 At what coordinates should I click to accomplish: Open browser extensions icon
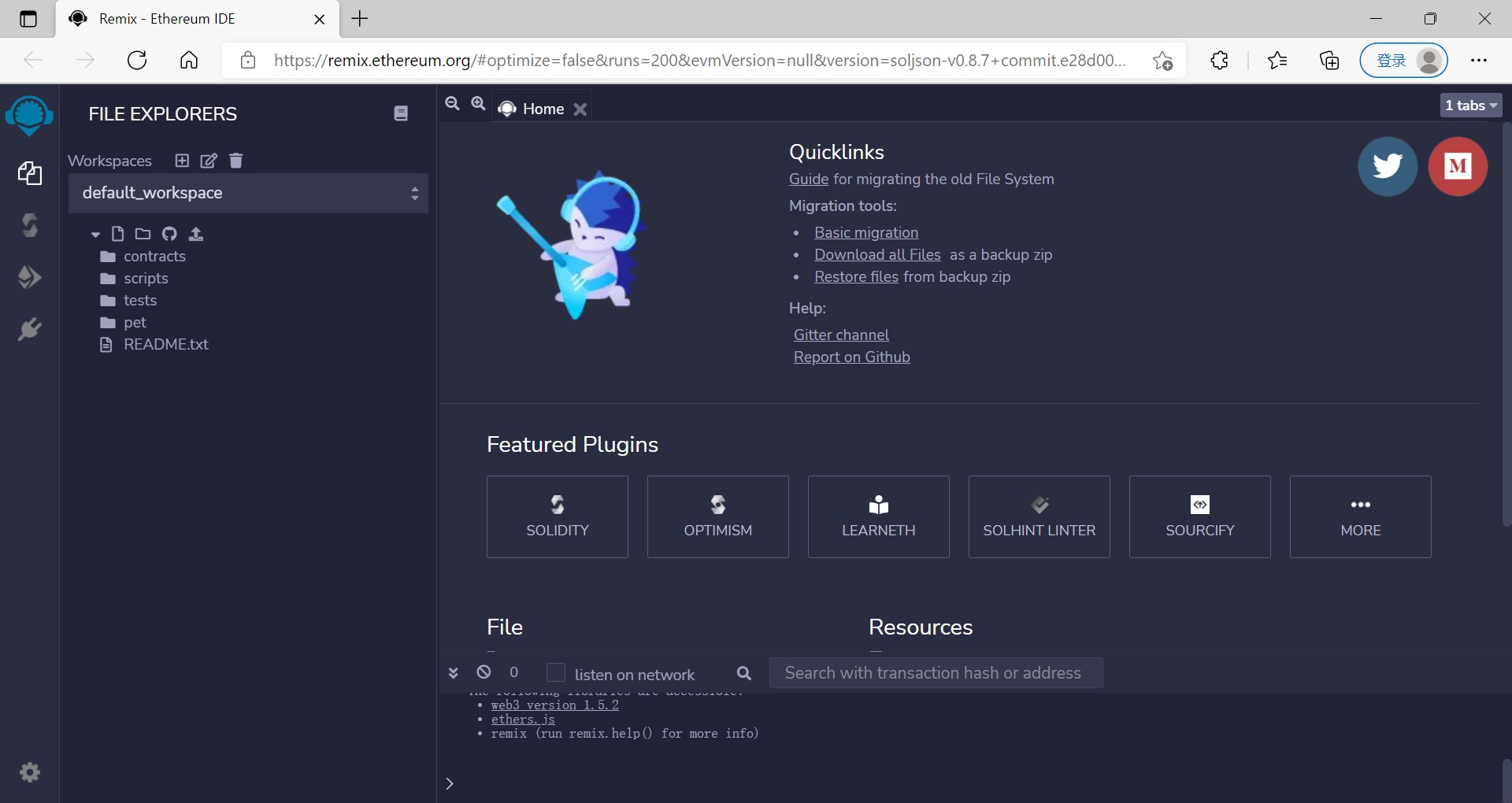pos(1219,60)
